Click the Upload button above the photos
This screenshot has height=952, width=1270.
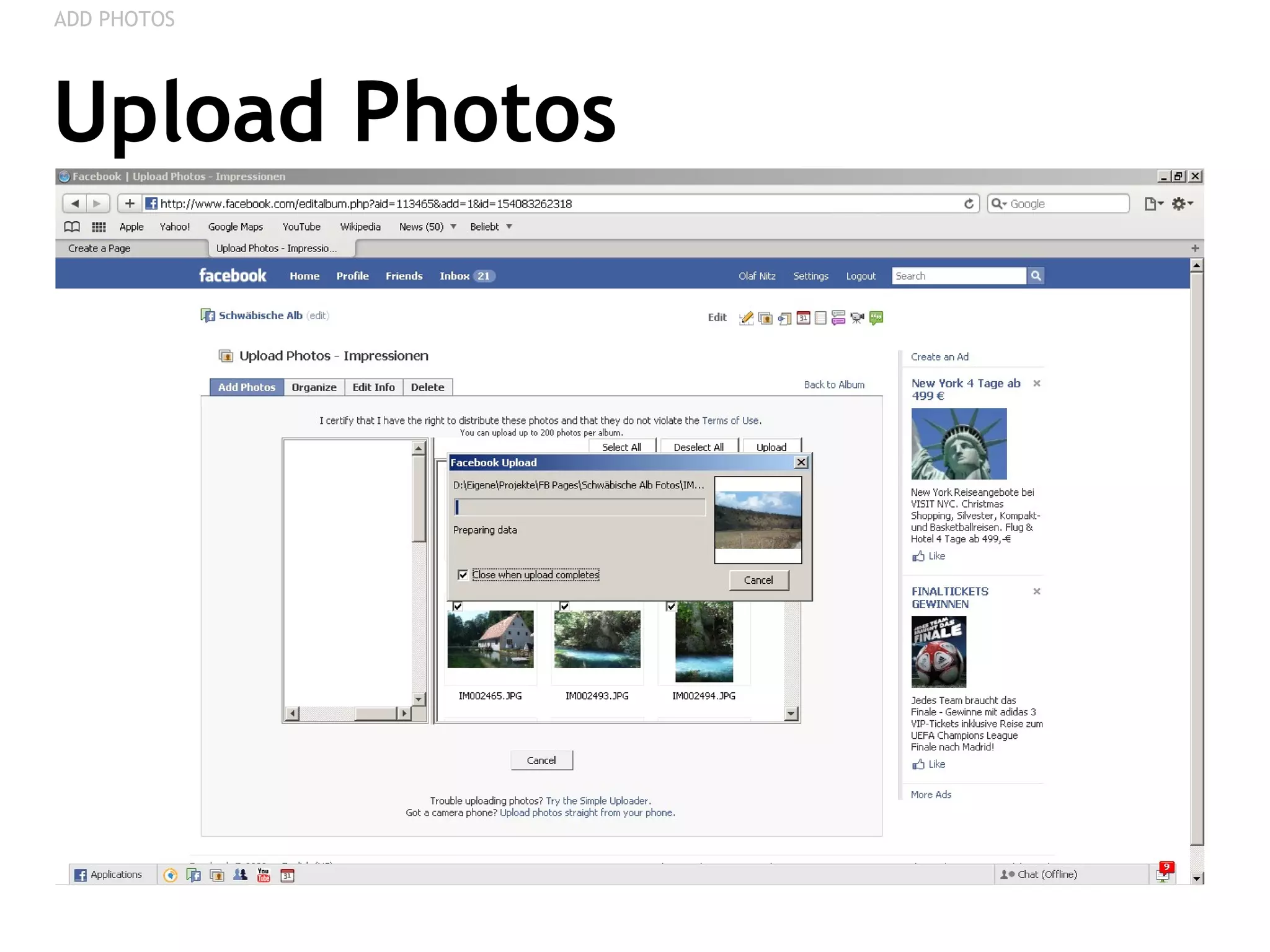click(771, 447)
